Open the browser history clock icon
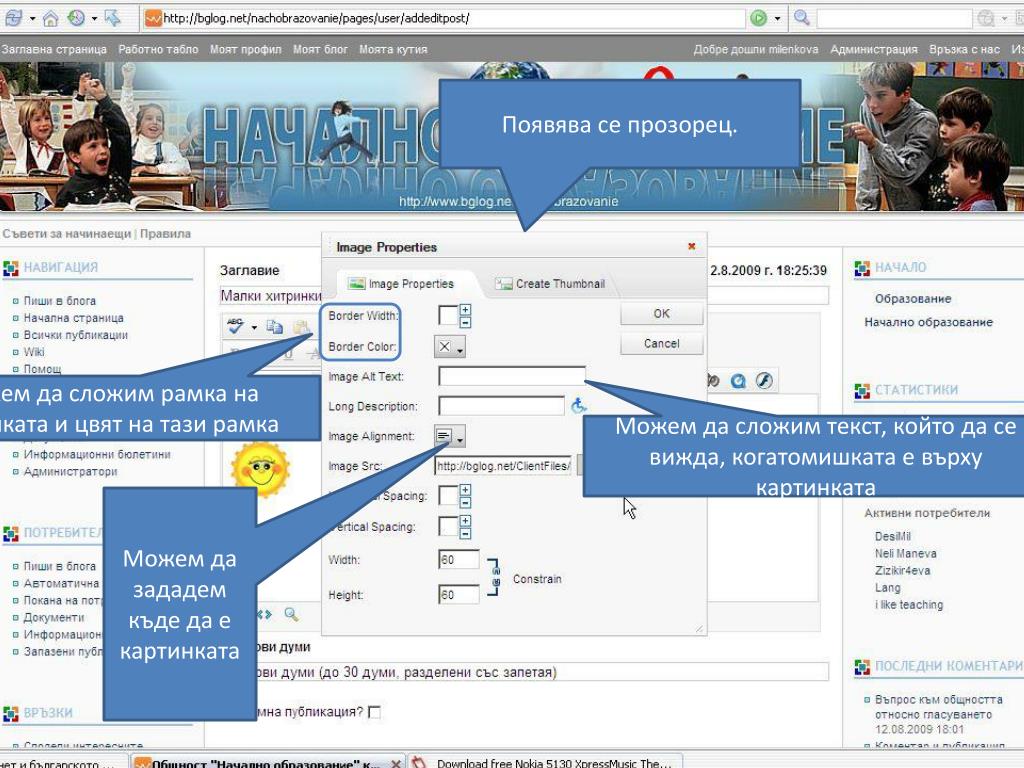 click(76, 18)
